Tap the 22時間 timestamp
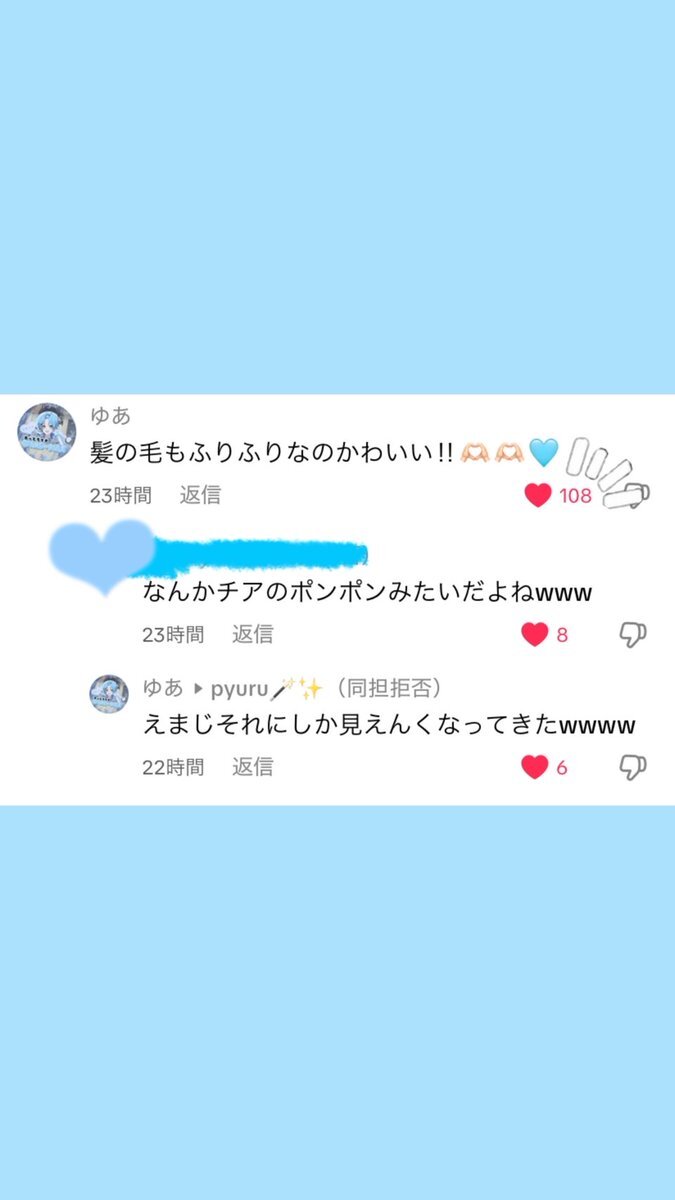The height and width of the screenshot is (1200, 675). [173, 767]
